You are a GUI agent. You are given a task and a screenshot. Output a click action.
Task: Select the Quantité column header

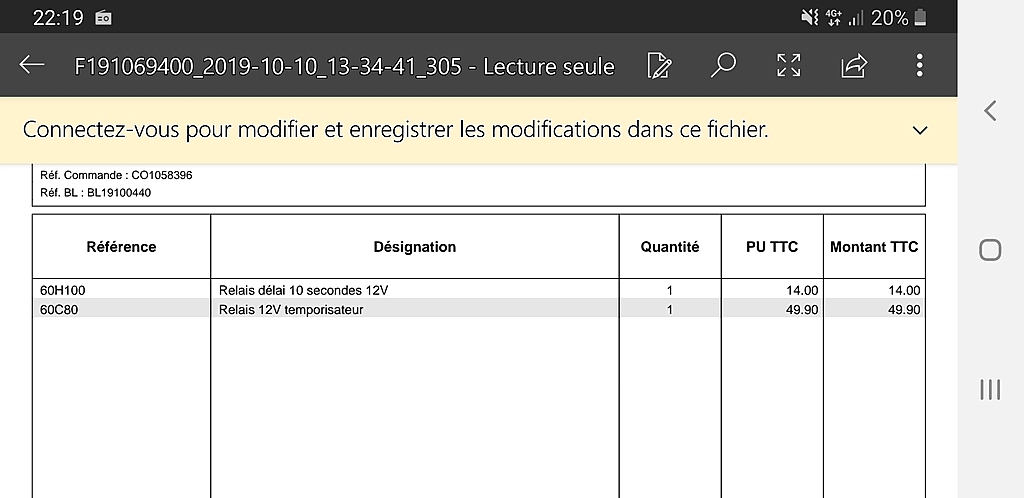click(670, 247)
